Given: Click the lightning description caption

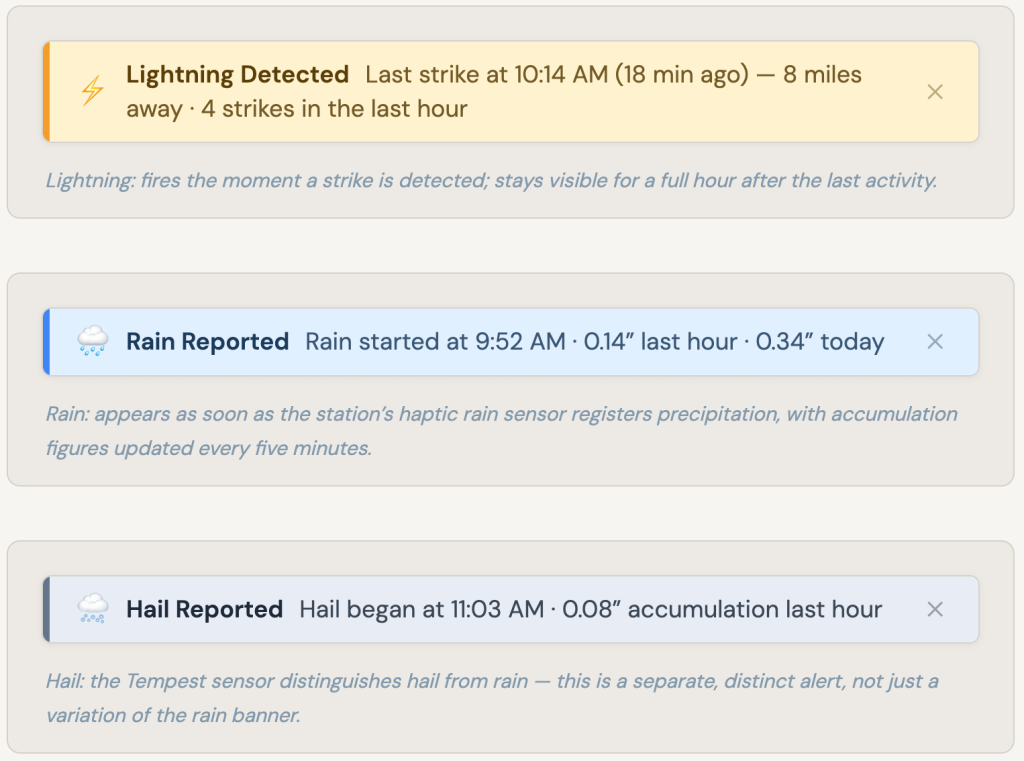Looking at the screenshot, I should tap(490, 181).
